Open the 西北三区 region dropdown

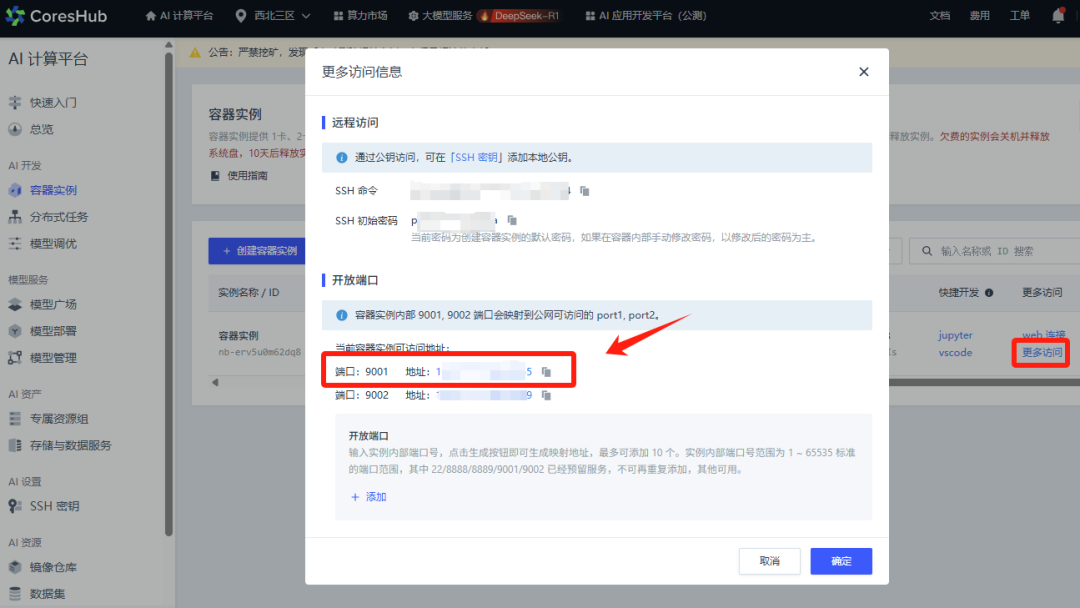click(x=273, y=15)
